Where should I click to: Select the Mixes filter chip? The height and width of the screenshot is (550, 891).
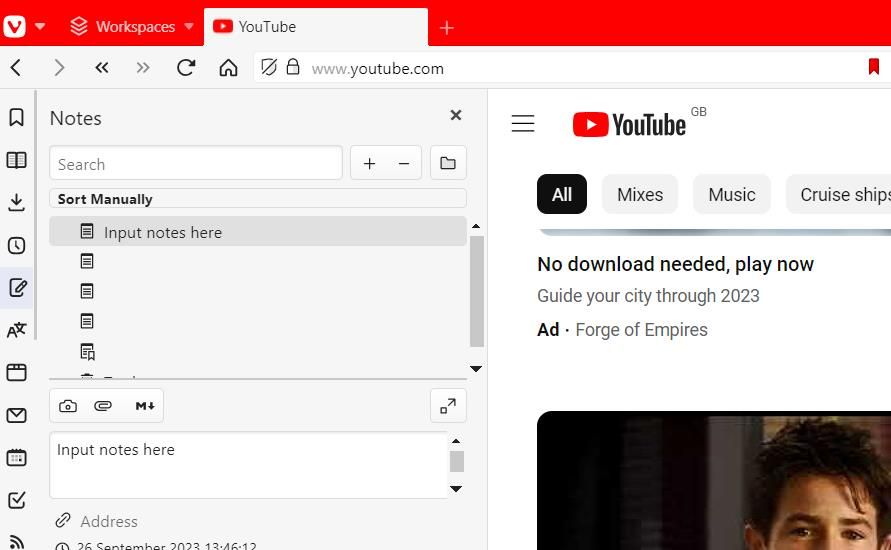640,194
